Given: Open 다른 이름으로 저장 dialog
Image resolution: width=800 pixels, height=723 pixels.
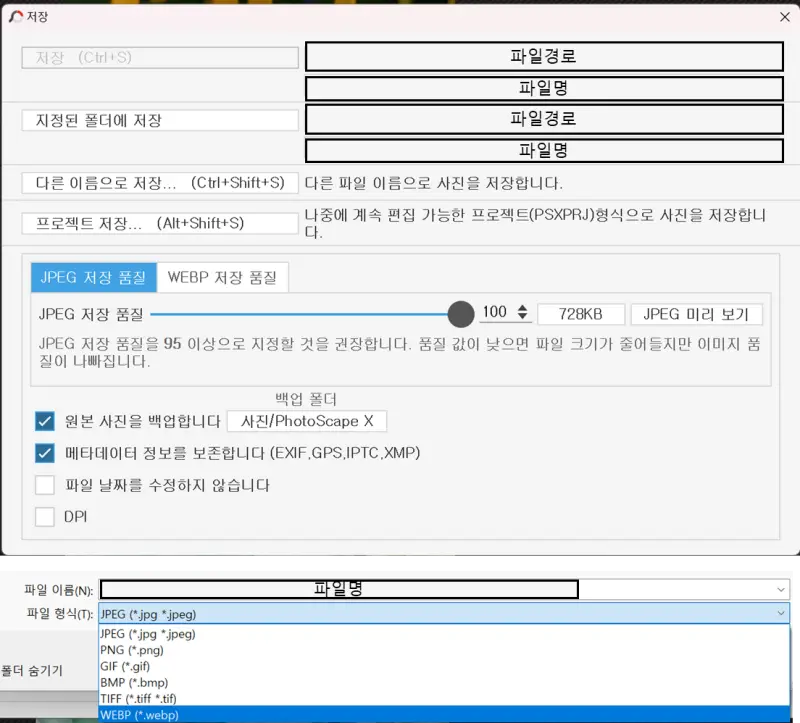Looking at the screenshot, I should point(159,183).
